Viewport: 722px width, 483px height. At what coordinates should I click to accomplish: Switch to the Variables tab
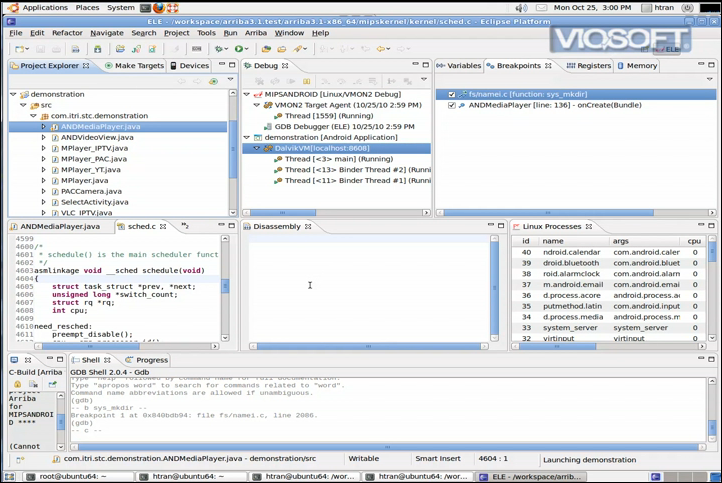[x=459, y=66]
